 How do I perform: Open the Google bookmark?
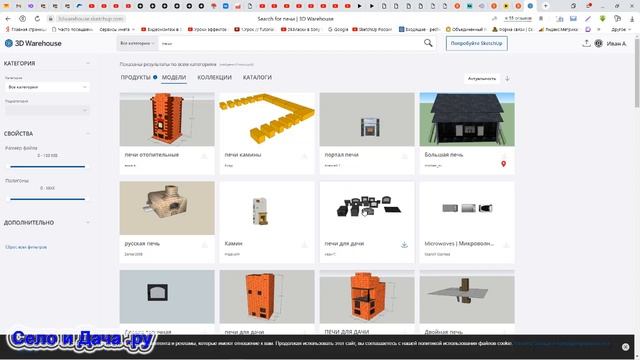click(x=338, y=29)
